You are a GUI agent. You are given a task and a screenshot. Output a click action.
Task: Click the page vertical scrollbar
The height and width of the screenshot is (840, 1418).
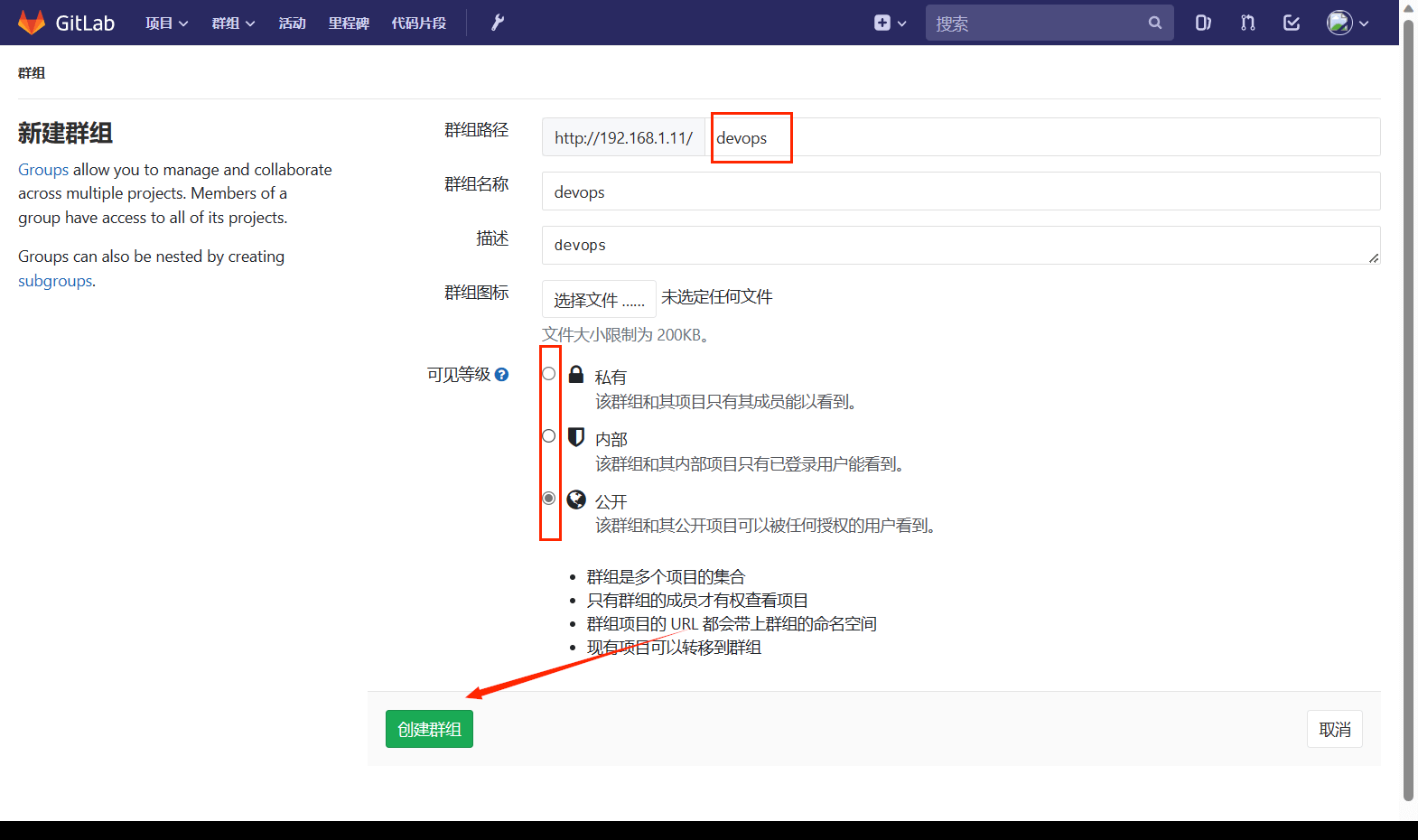[x=1407, y=411]
